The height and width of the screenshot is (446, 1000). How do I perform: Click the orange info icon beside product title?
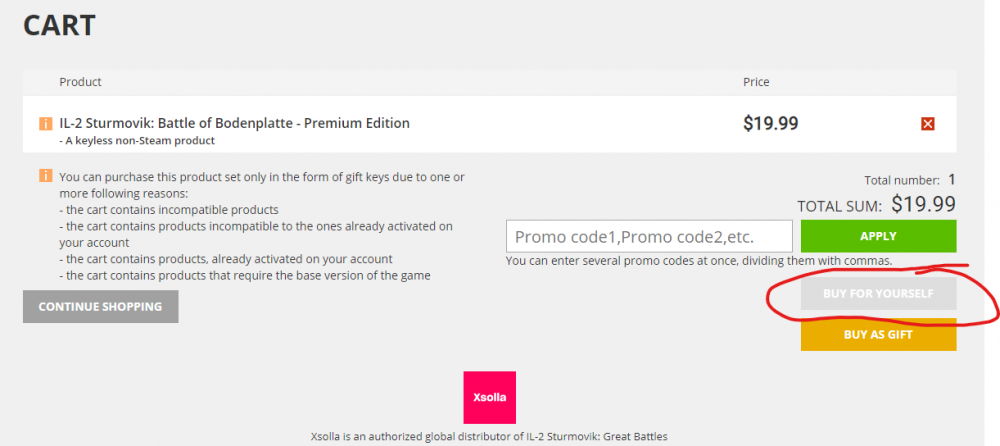pyautogui.click(x=45, y=124)
